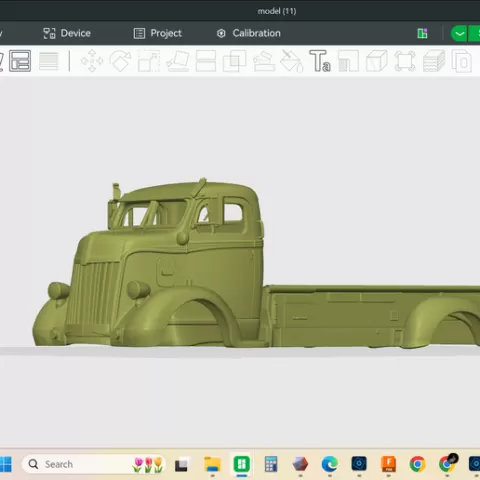
Task: Click the green Bambu Studio taskbar icon
Action: tap(242, 464)
